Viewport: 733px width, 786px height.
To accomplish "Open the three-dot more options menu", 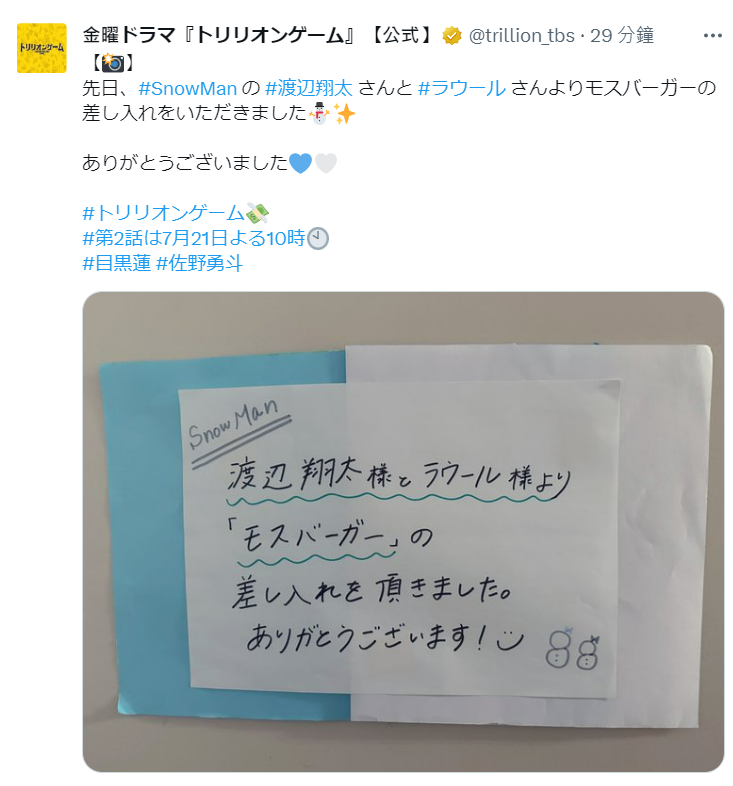I will click(712, 36).
